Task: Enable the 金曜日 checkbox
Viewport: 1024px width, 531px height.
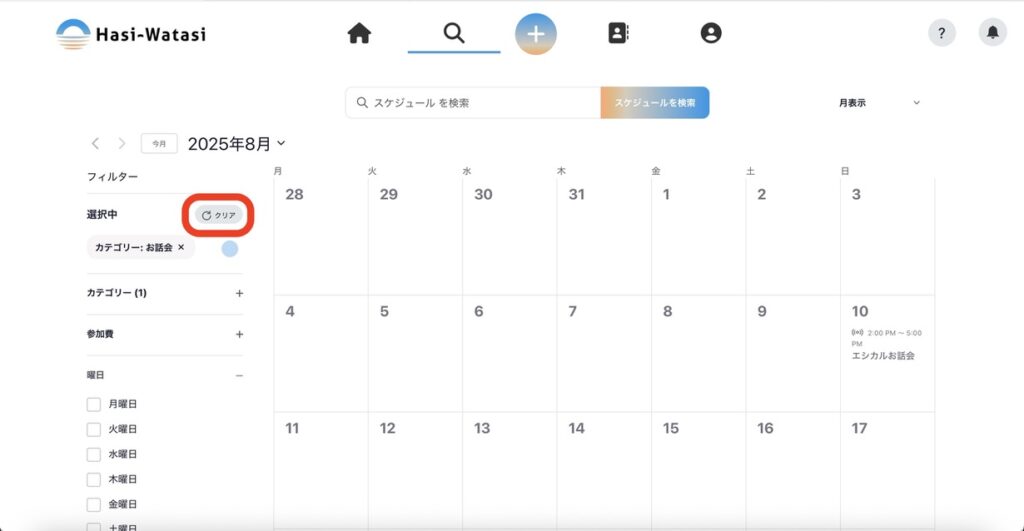Action: 94,504
